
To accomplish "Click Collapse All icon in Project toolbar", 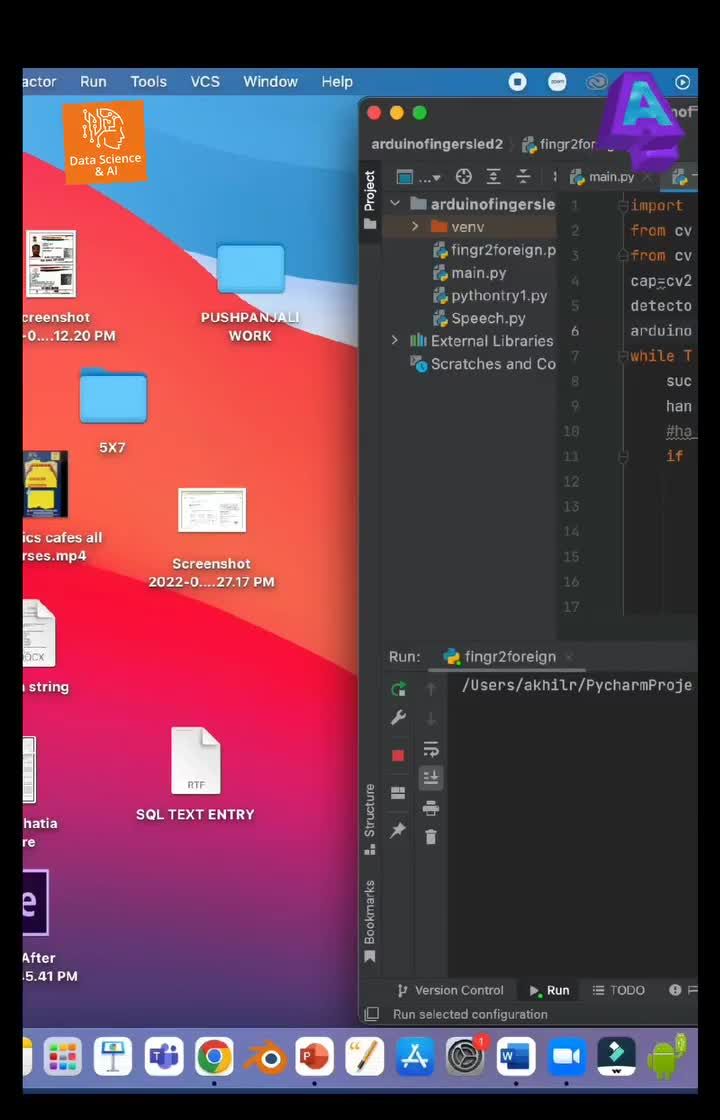I will (523, 177).
